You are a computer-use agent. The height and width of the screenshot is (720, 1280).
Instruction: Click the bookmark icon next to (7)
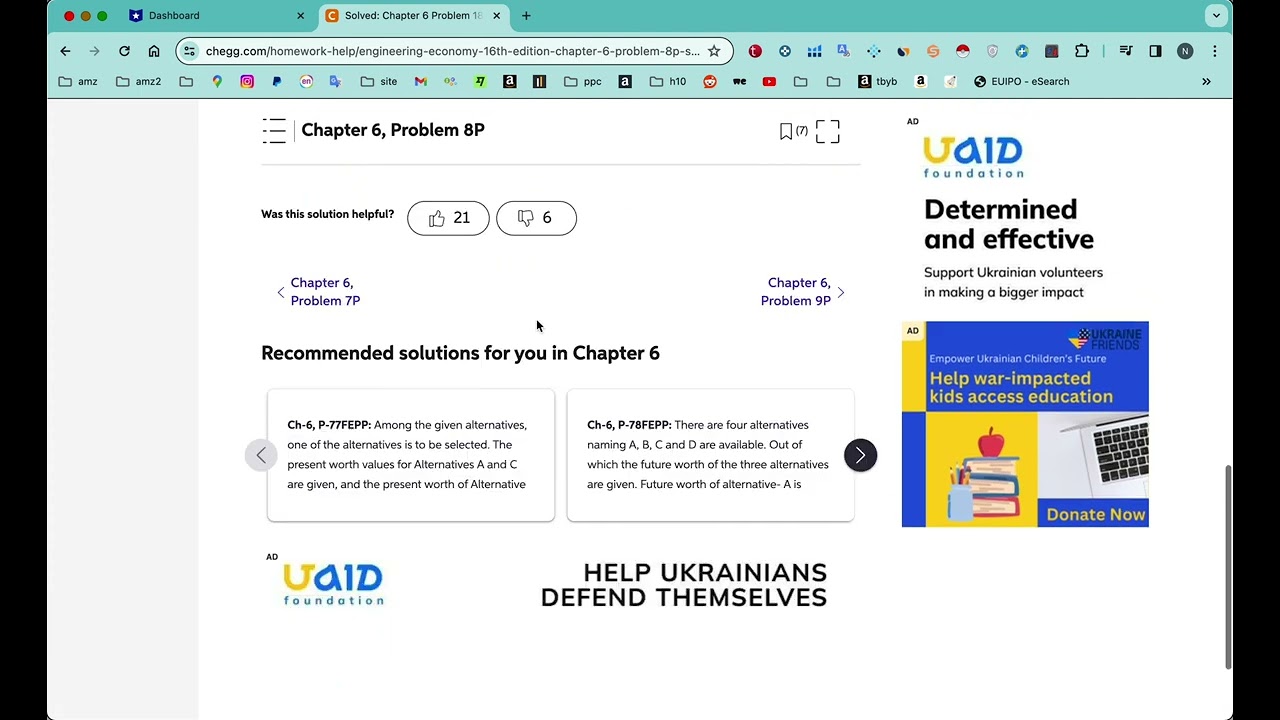pos(786,131)
